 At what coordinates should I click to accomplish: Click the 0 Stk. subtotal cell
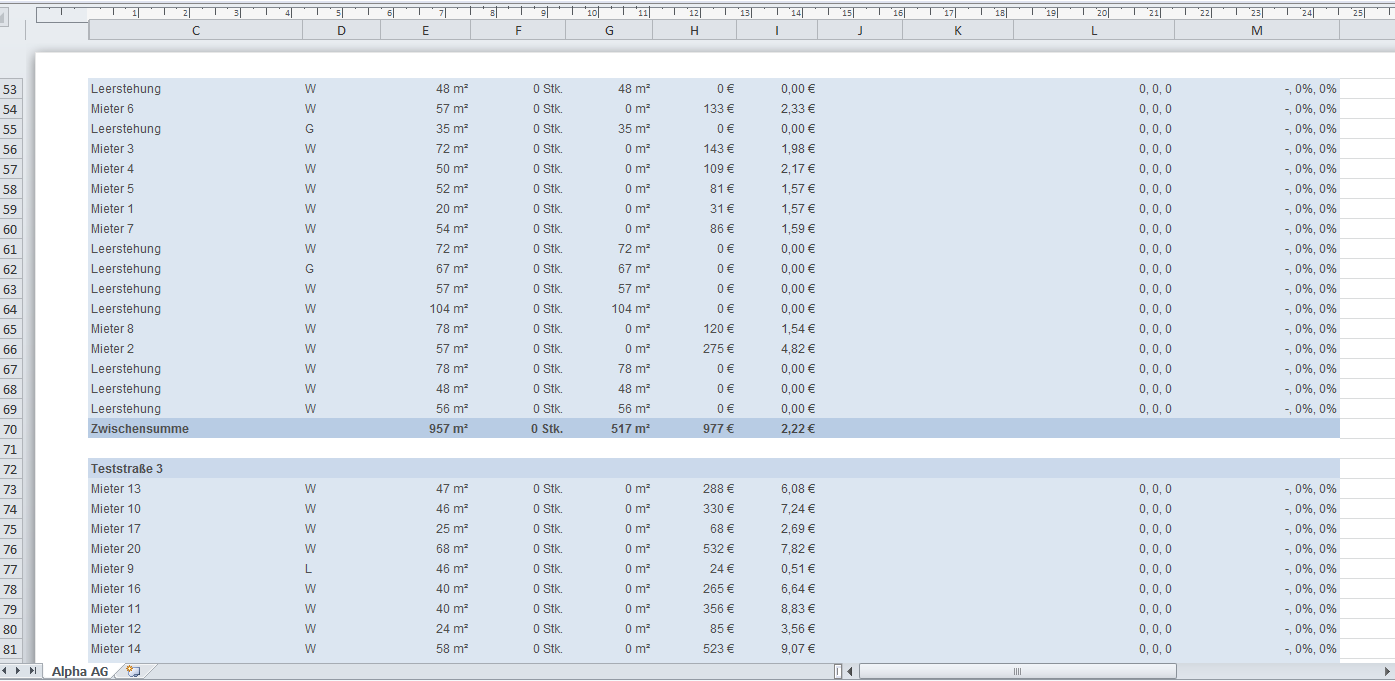click(x=518, y=429)
